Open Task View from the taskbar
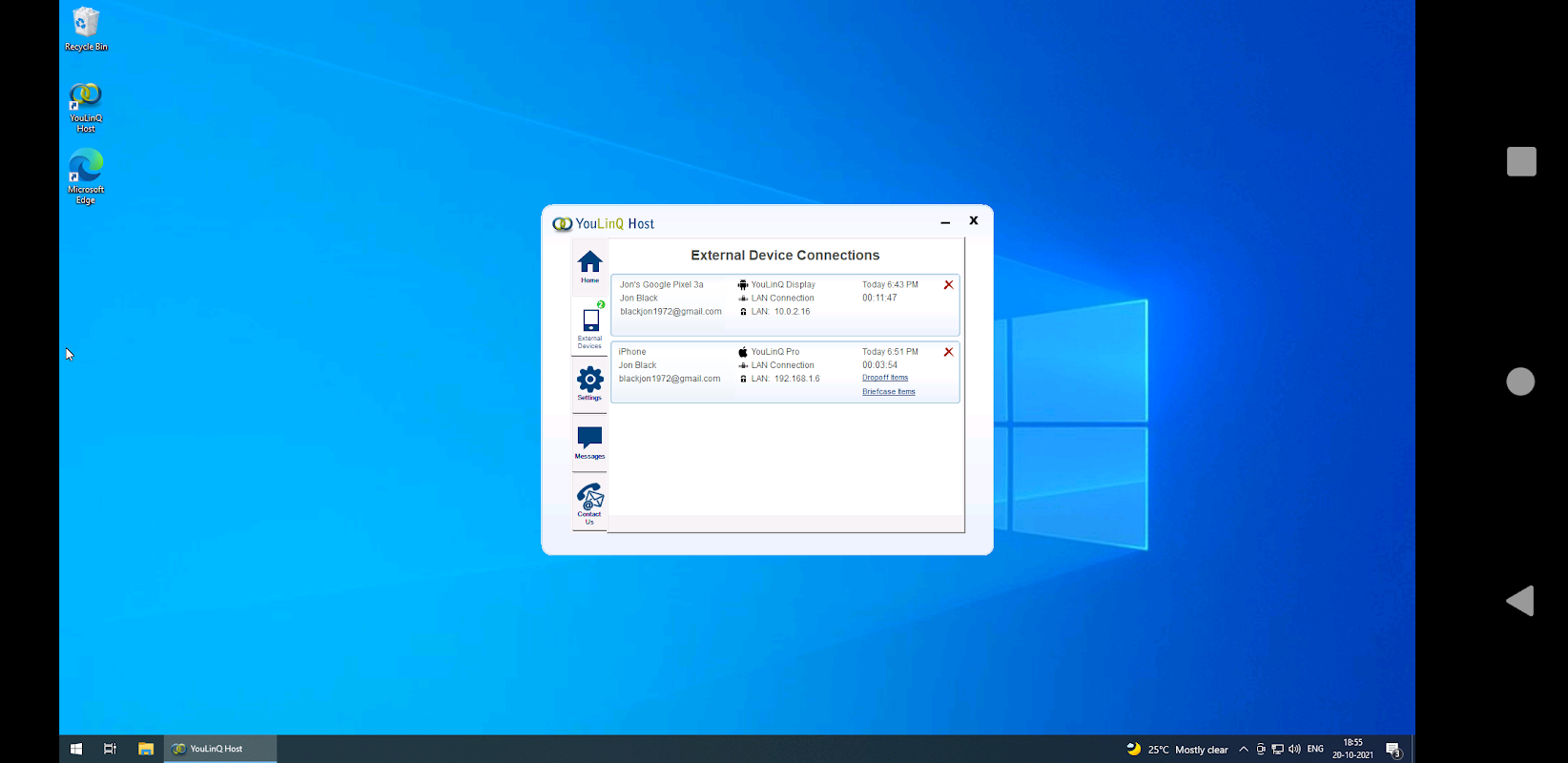This screenshot has height=763, width=1568. click(x=111, y=749)
